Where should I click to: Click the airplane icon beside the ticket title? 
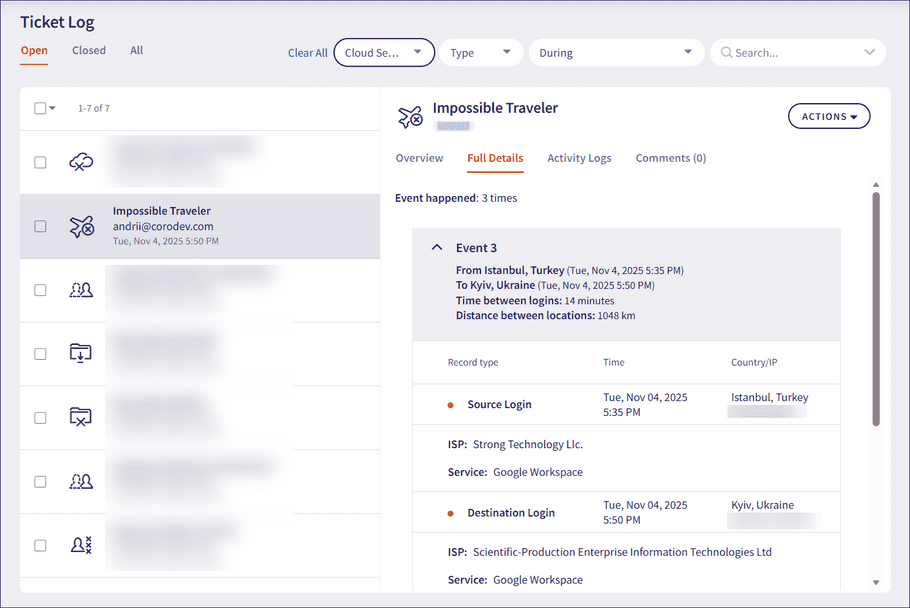point(410,116)
